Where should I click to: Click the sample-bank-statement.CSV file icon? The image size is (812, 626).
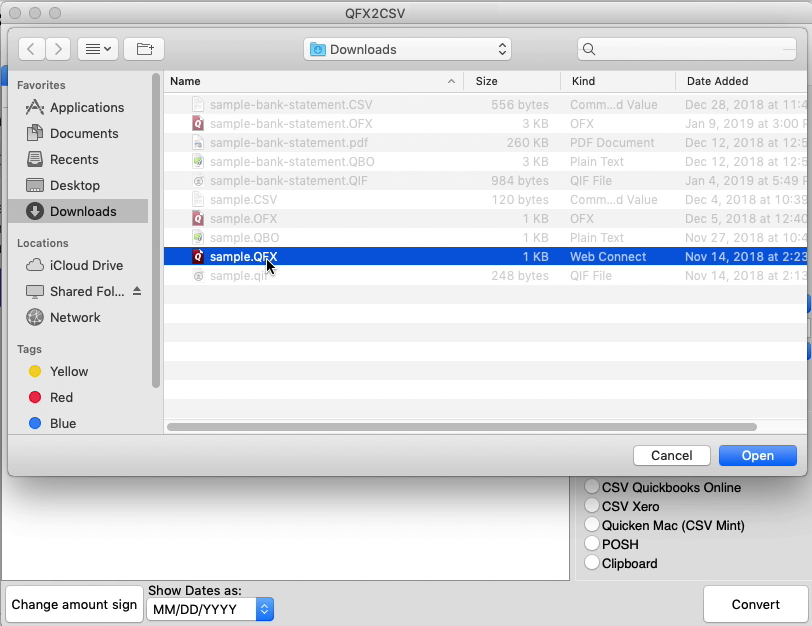tap(198, 105)
